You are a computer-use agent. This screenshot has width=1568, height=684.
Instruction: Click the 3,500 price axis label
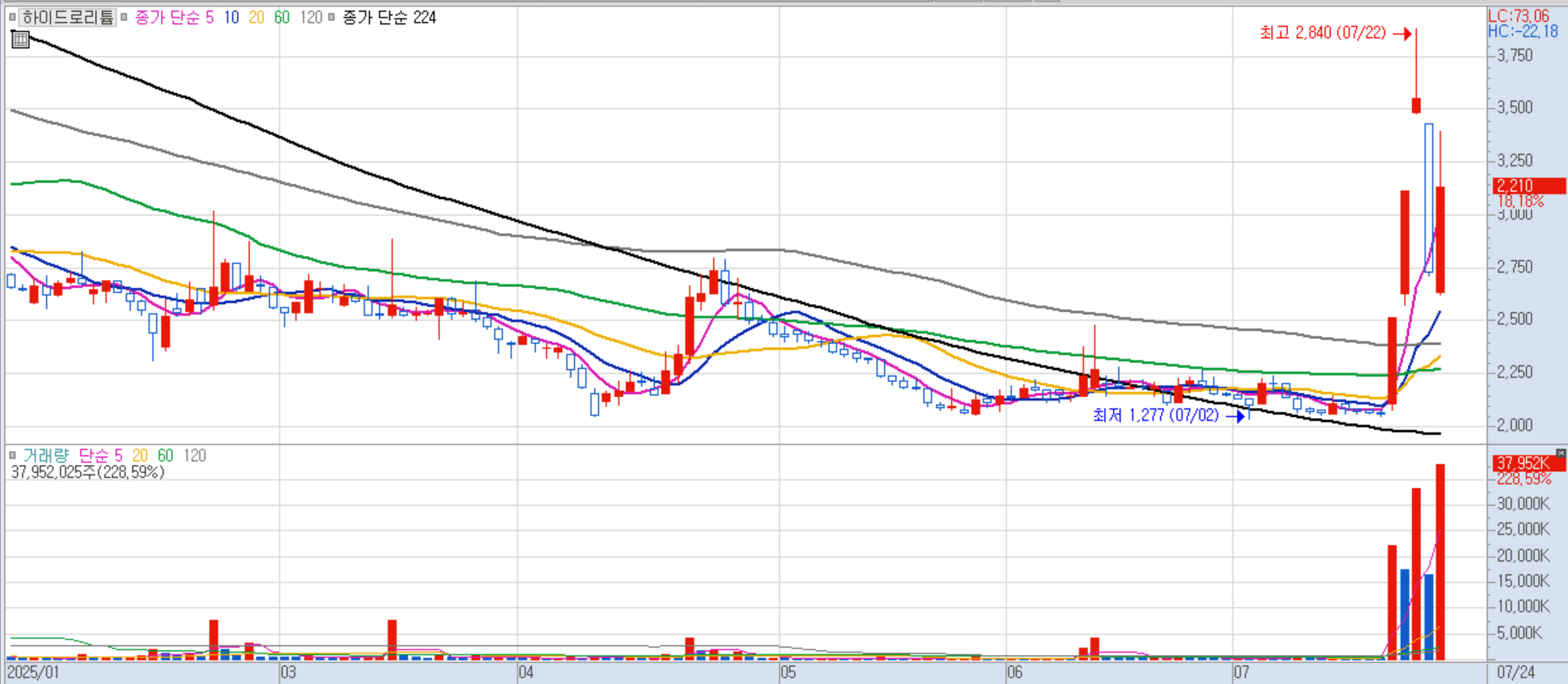click(1515, 107)
